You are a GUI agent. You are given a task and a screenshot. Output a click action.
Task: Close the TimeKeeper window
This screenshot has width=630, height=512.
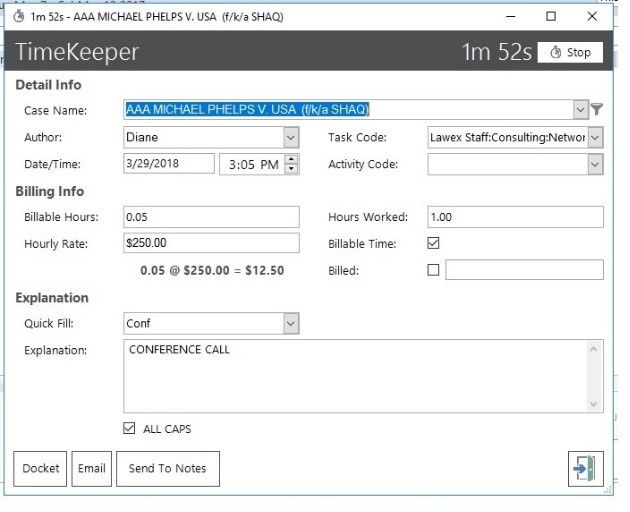(x=592, y=16)
